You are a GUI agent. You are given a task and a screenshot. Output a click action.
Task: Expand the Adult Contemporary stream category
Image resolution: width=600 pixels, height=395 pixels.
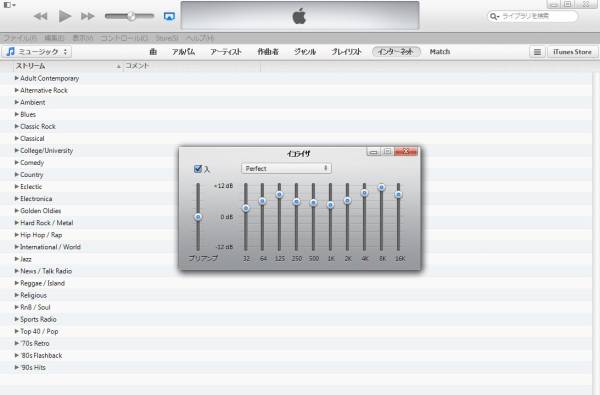coord(16,78)
